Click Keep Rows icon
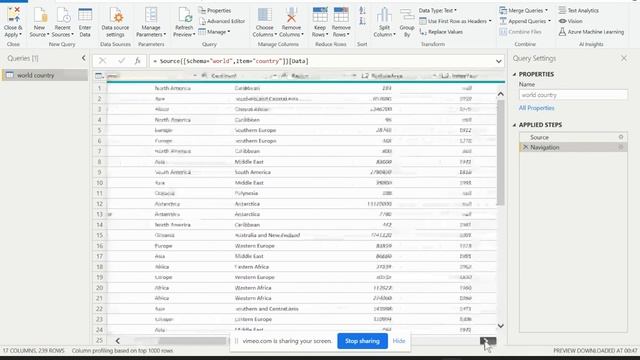The height and width of the screenshot is (360, 640). click(320, 15)
